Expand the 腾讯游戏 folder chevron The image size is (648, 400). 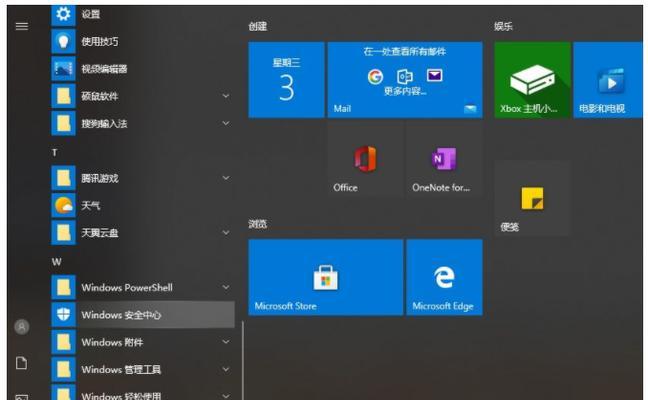point(226,178)
